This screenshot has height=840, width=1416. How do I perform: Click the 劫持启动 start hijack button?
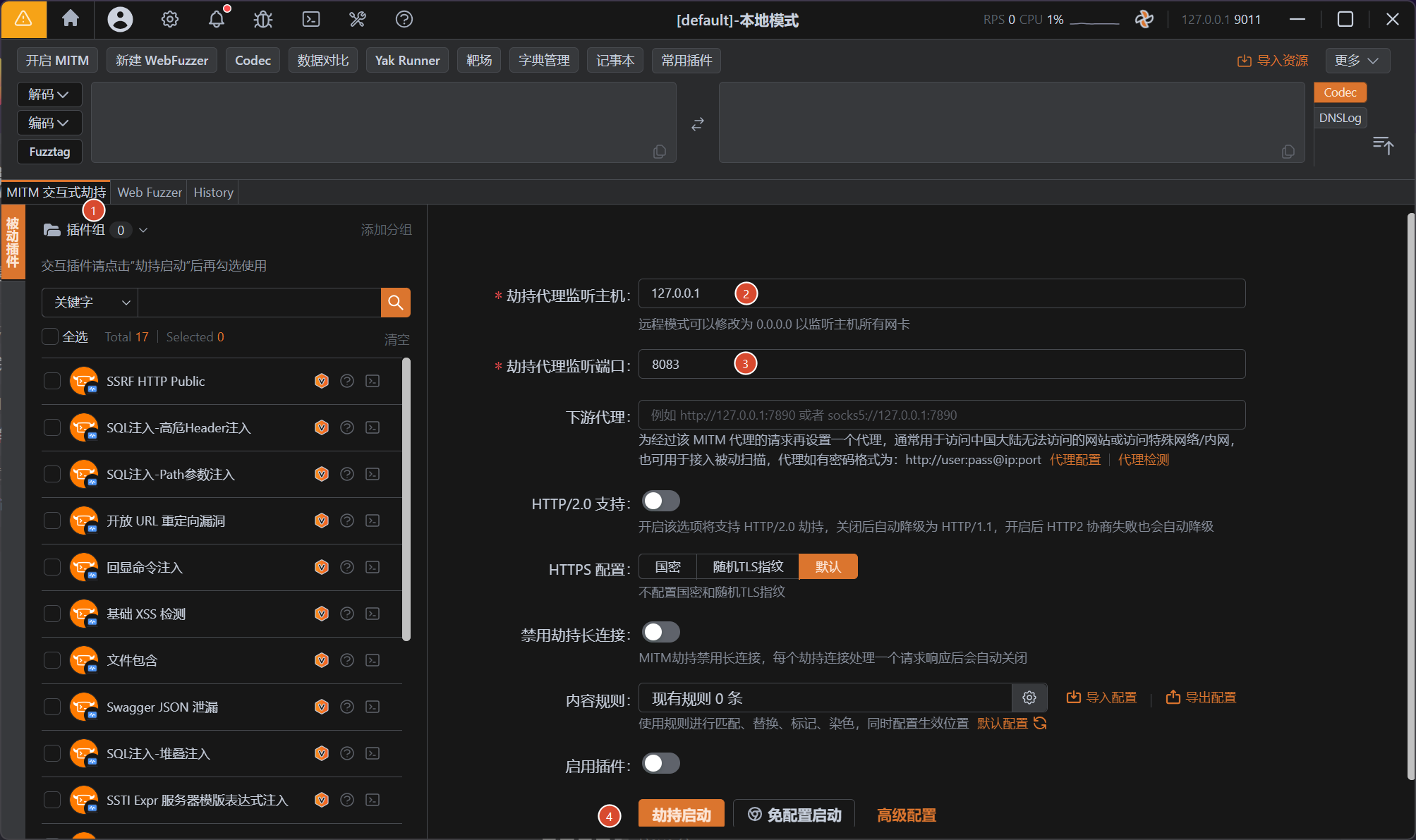coord(682,814)
